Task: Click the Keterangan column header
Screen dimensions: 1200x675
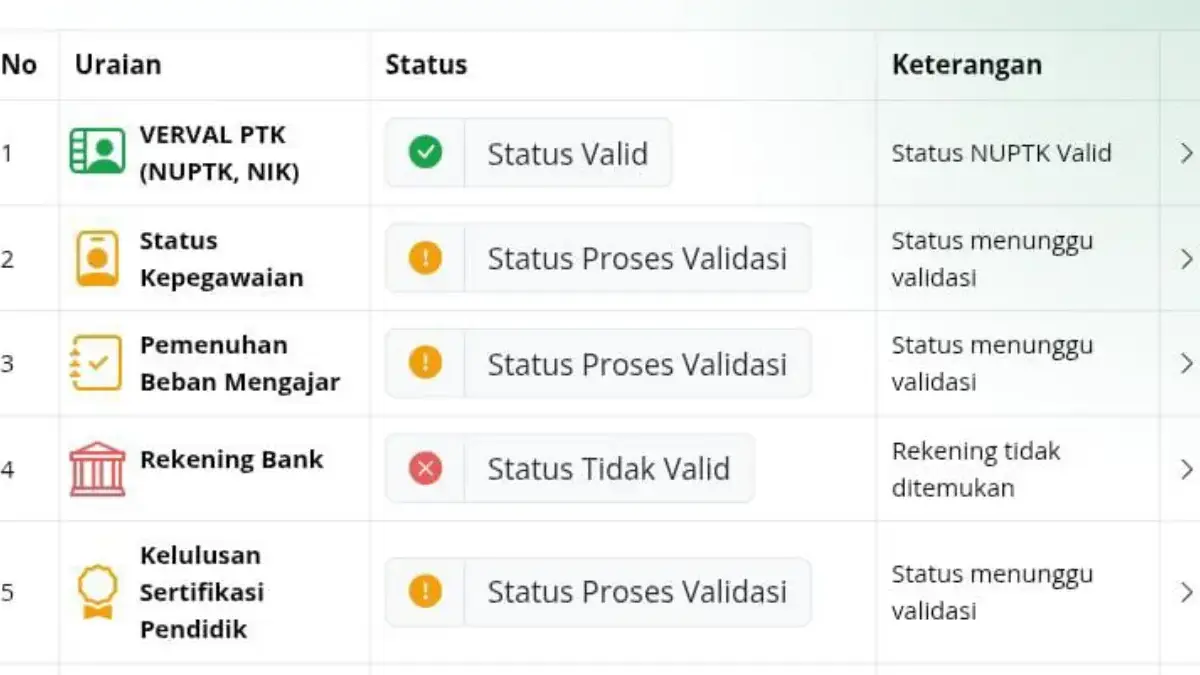Action: (x=966, y=64)
